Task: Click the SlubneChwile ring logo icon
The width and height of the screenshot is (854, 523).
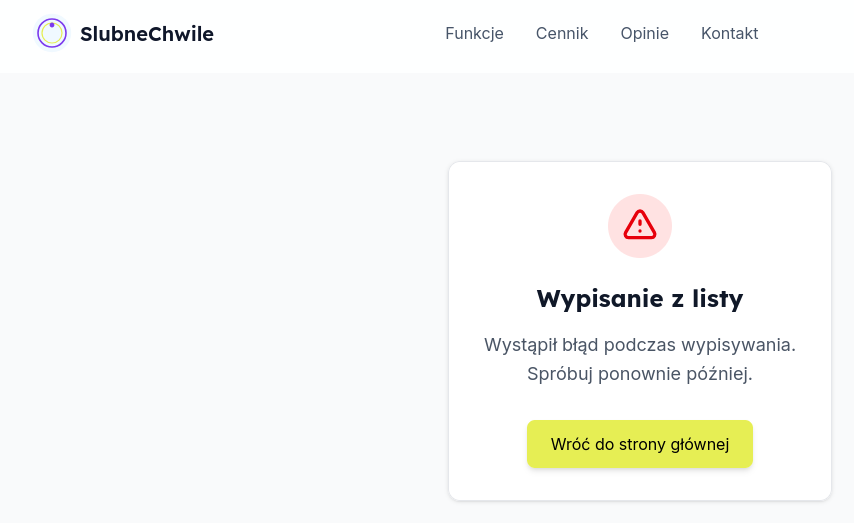Action: click(52, 33)
